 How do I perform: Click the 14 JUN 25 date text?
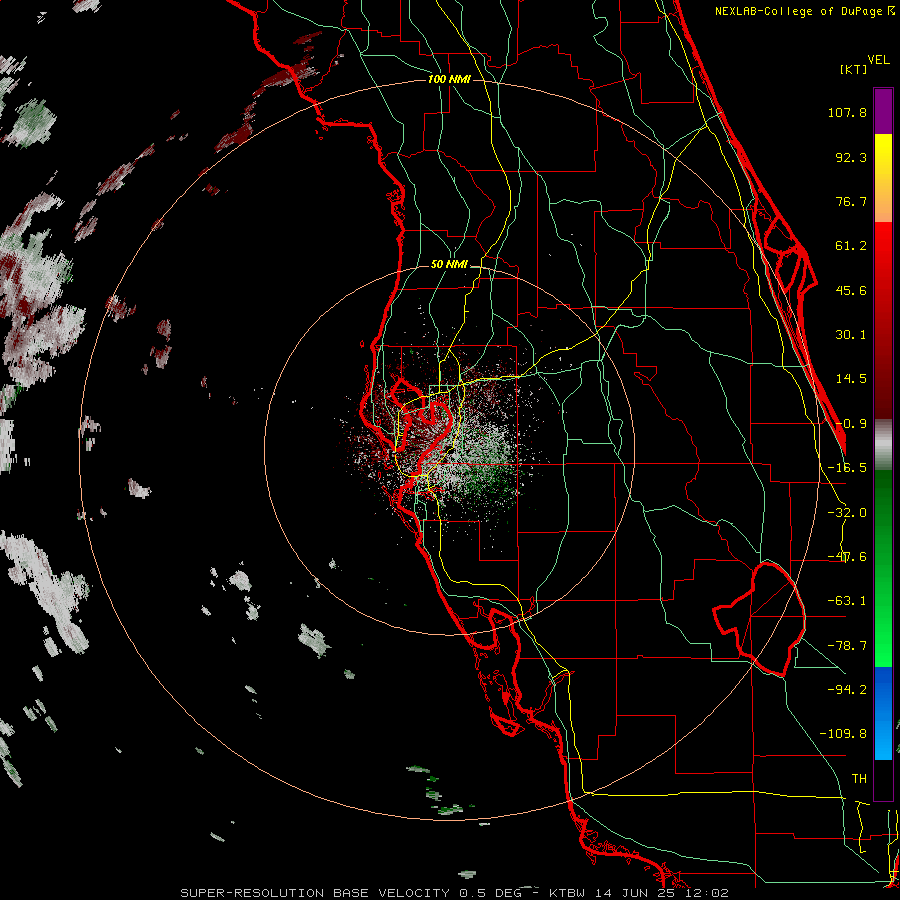point(637,893)
